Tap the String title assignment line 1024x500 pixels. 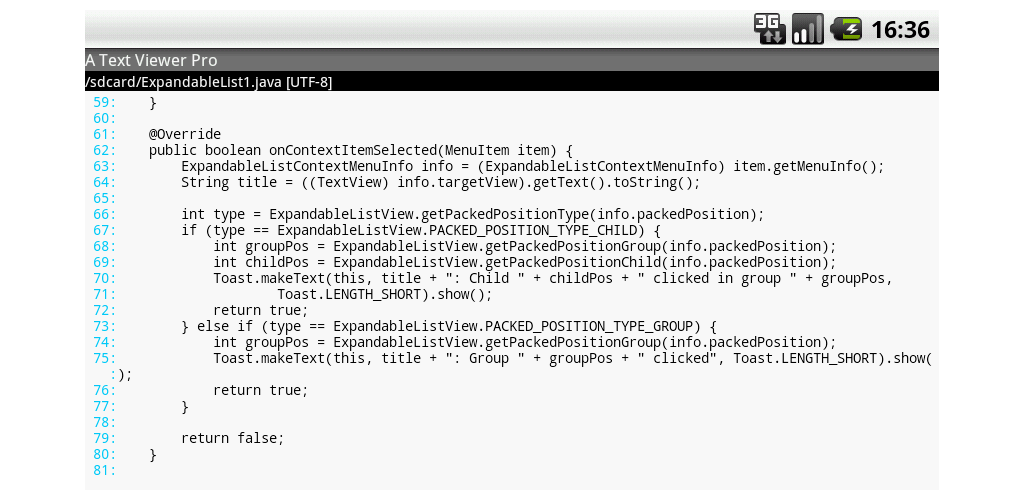click(x=440, y=182)
